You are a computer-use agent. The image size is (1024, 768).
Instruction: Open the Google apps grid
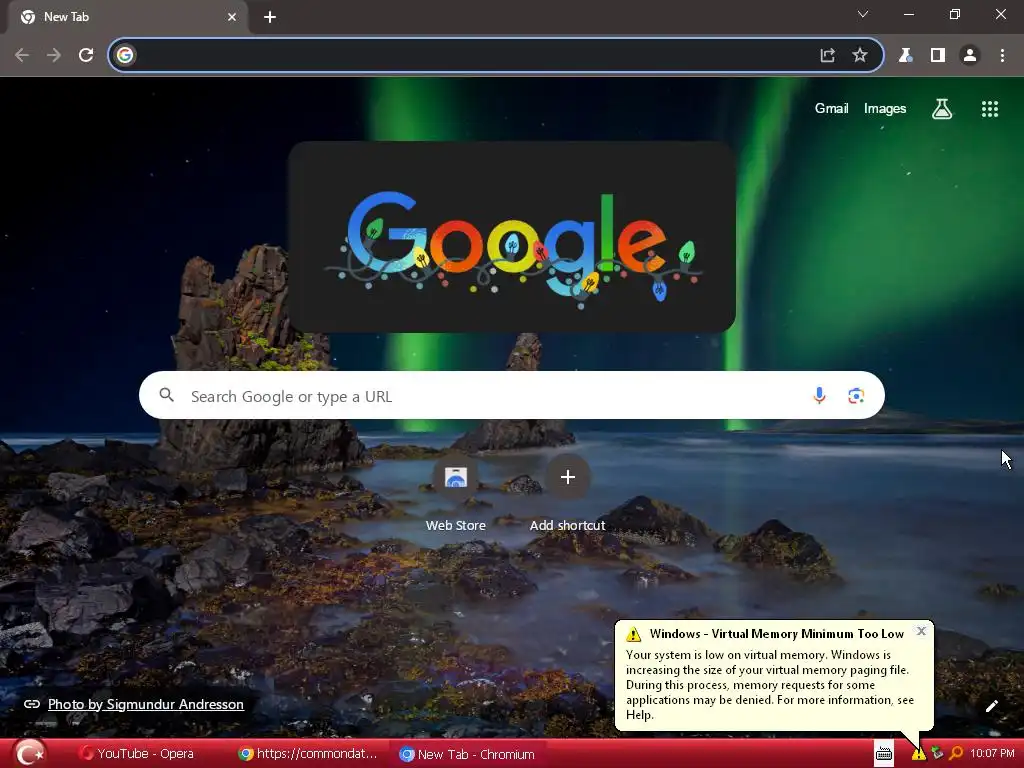[990, 109]
